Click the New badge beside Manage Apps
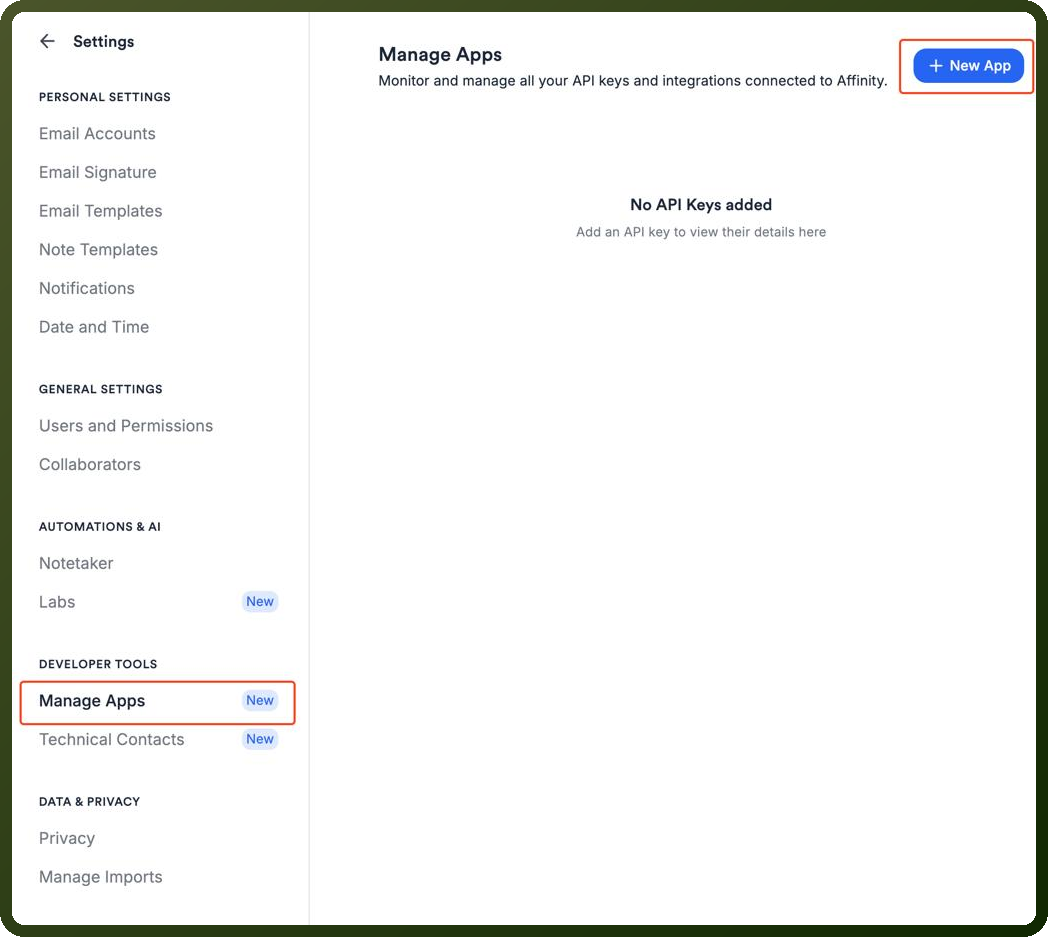Image resolution: width=1048 pixels, height=937 pixels. [259, 700]
